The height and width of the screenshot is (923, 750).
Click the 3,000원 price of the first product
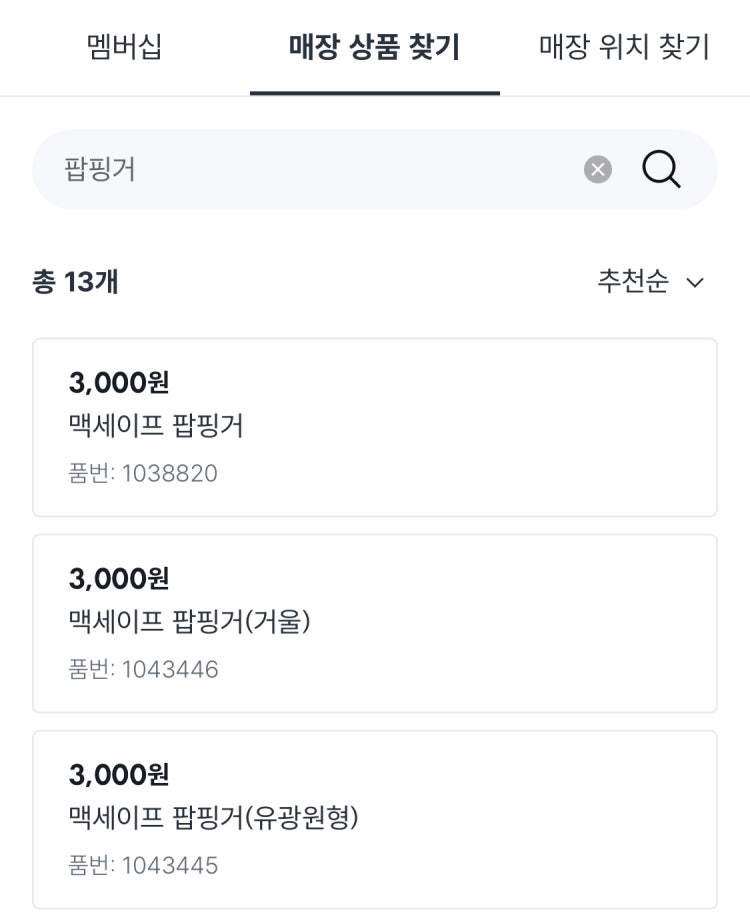[x=119, y=383]
